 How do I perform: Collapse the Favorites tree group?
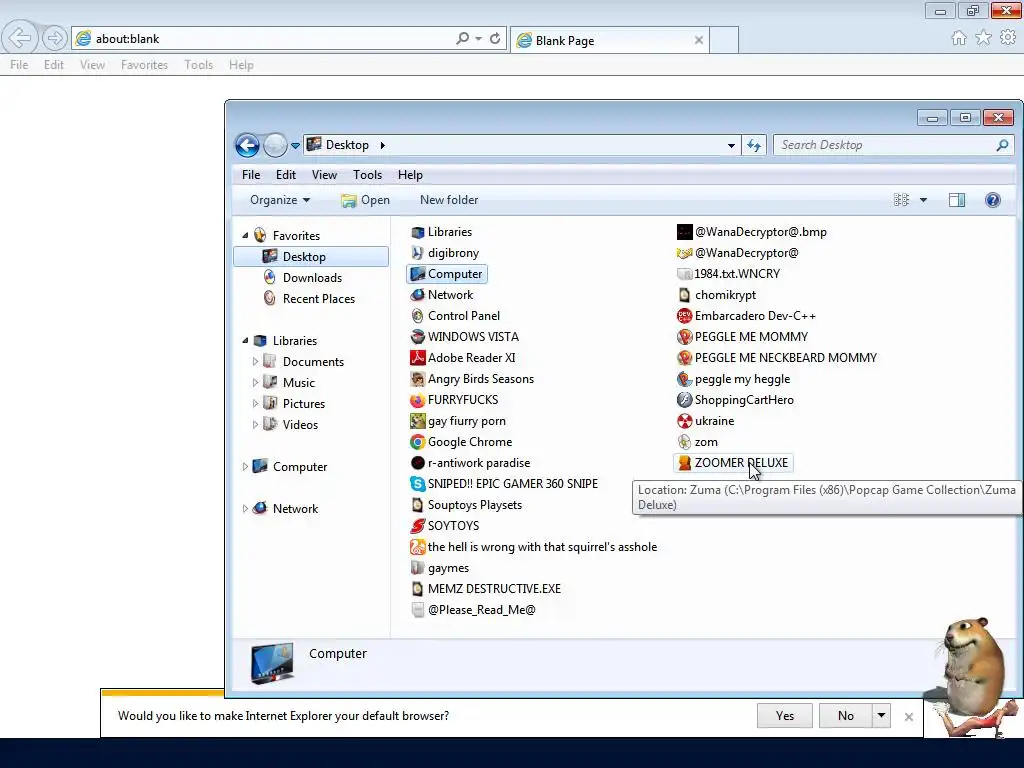point(246,235)
